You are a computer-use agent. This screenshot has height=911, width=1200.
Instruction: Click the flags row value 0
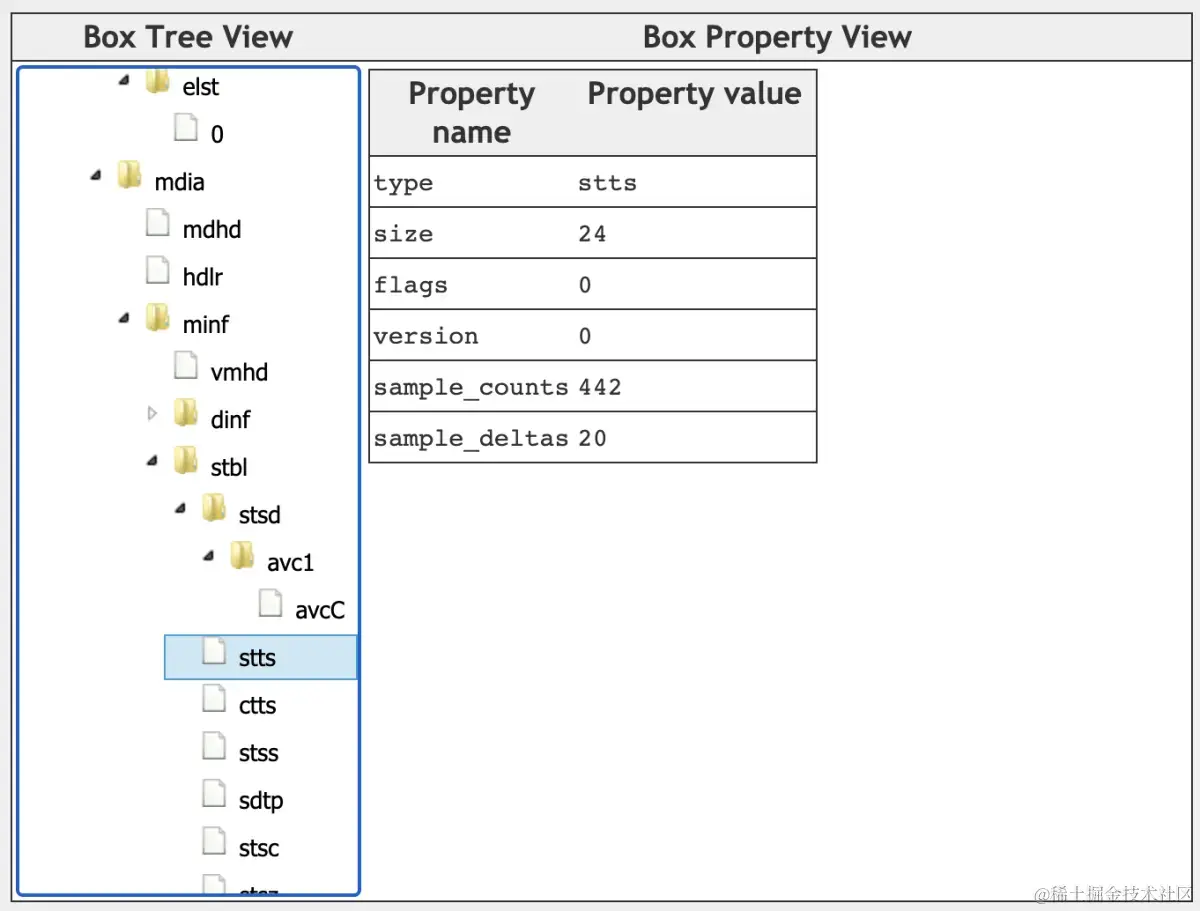585,285
